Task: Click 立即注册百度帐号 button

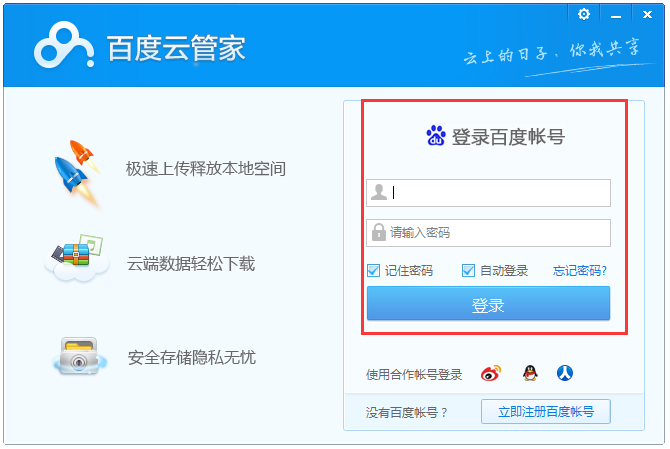Action: click(546, 412)
